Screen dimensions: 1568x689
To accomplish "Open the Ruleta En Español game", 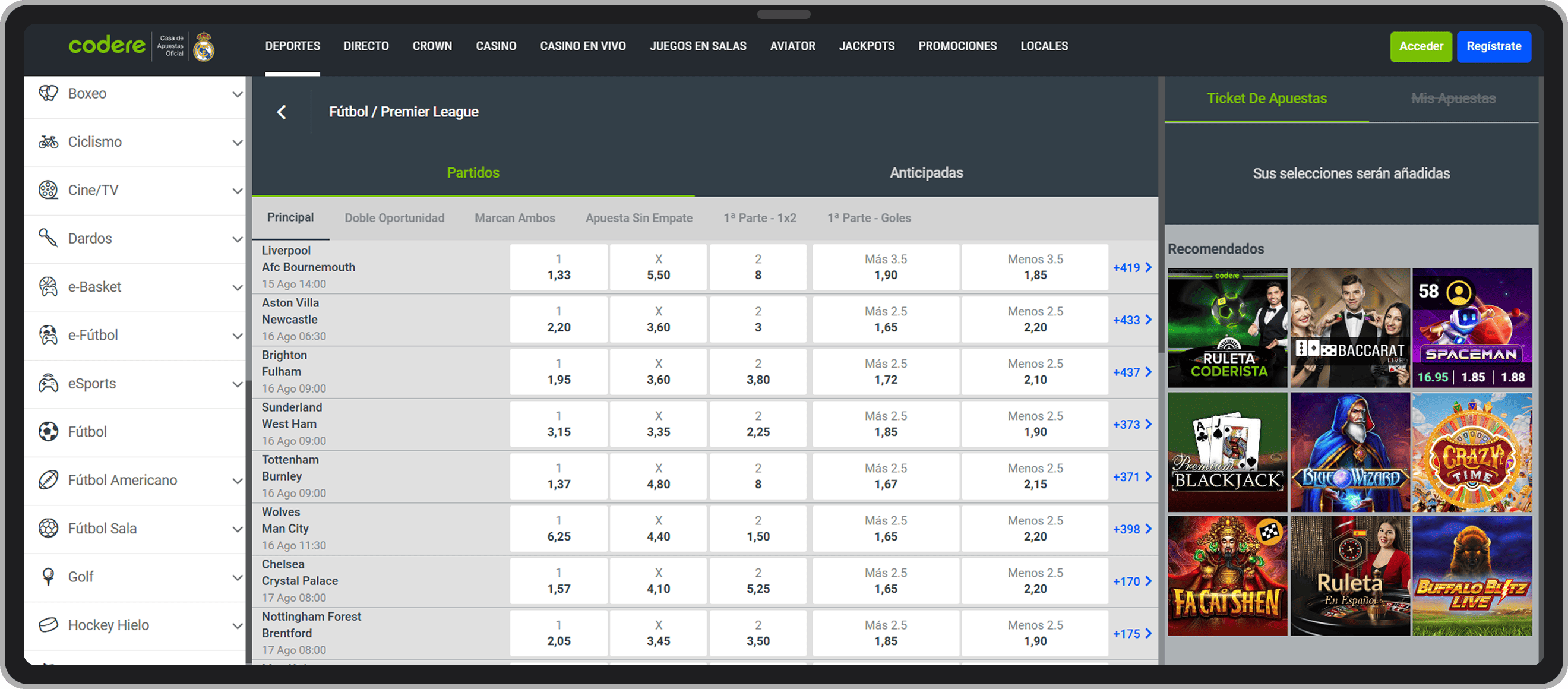I will (1349, 576).
